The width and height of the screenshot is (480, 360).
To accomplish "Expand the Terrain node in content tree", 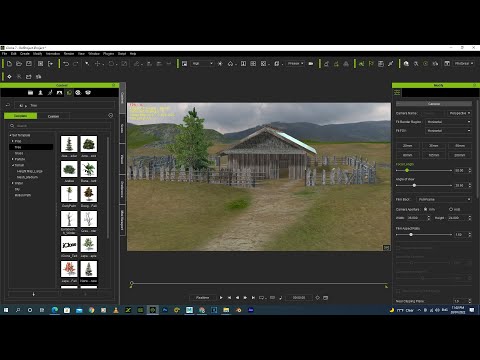I will pos(13,165).
